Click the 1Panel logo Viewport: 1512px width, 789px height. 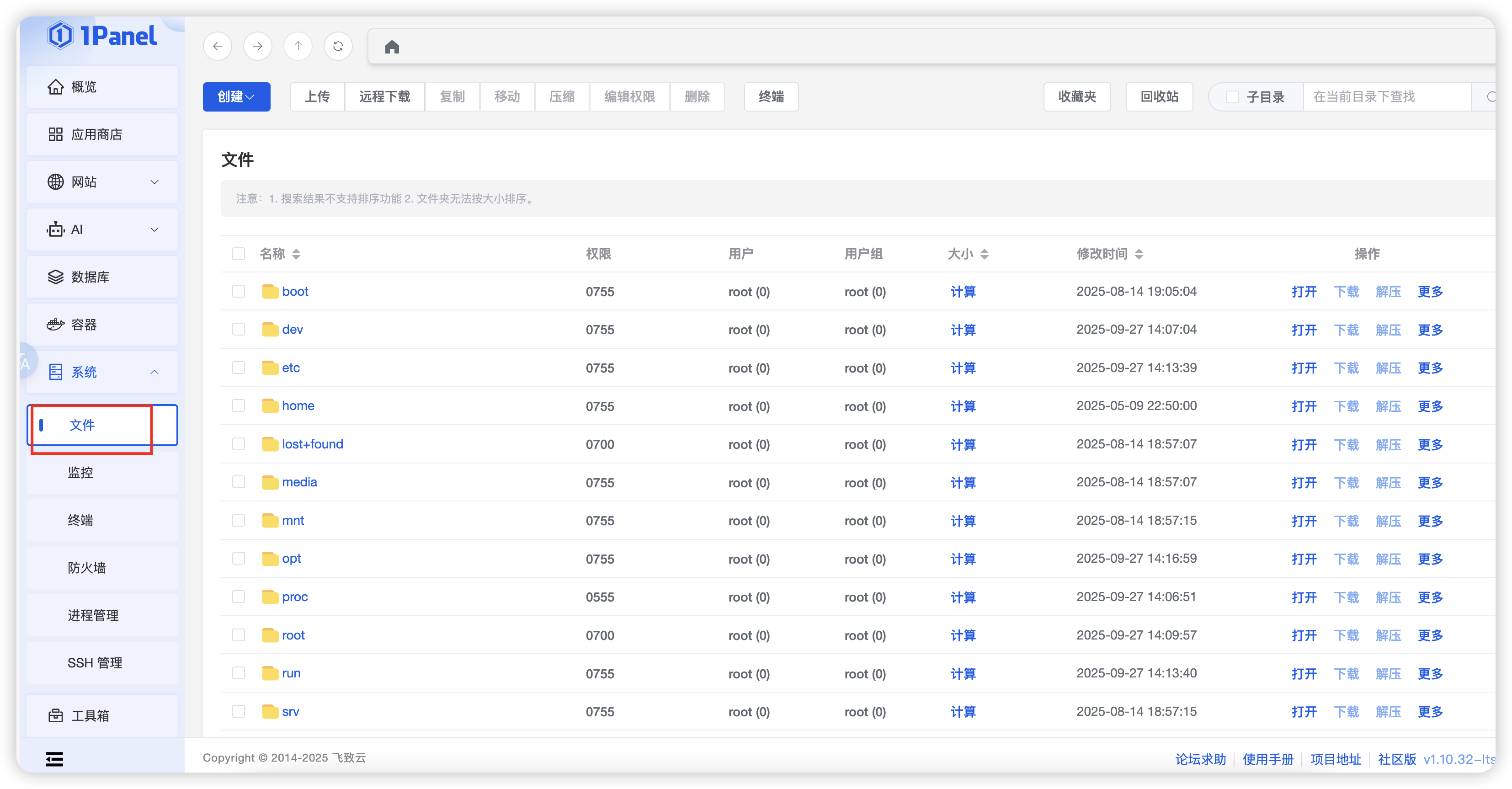coord(102,36)
